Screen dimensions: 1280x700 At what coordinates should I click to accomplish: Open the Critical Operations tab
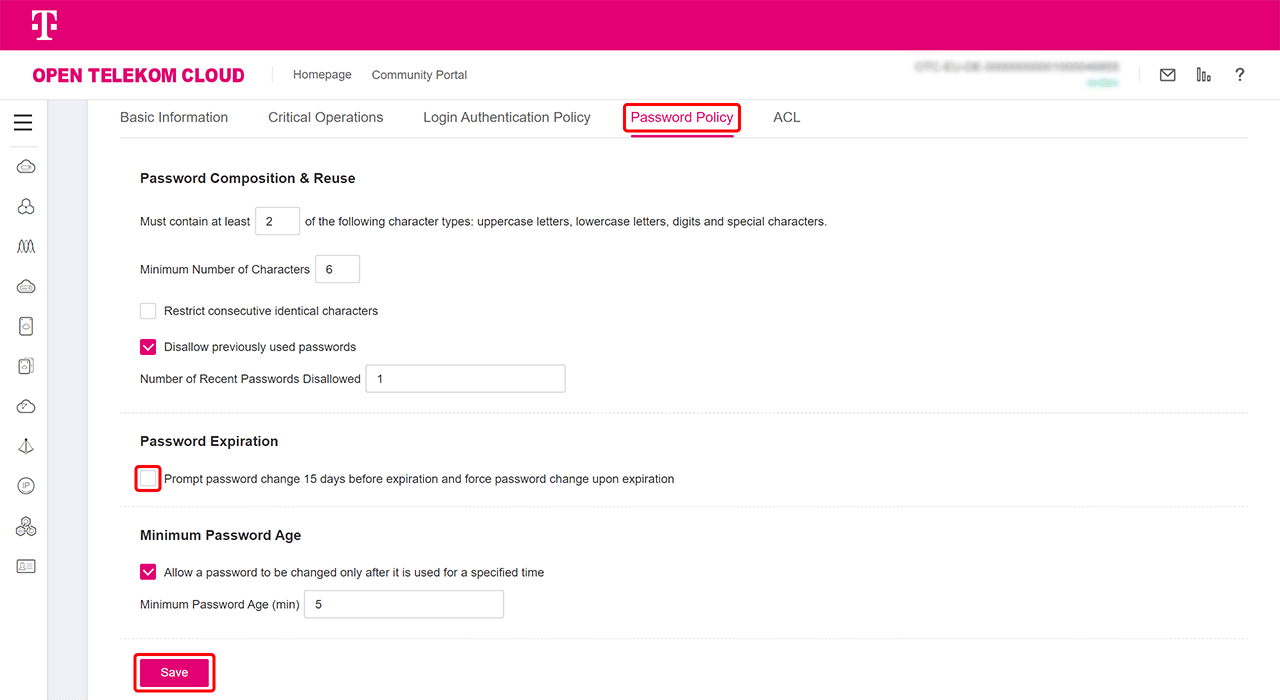tap(325, 117)
